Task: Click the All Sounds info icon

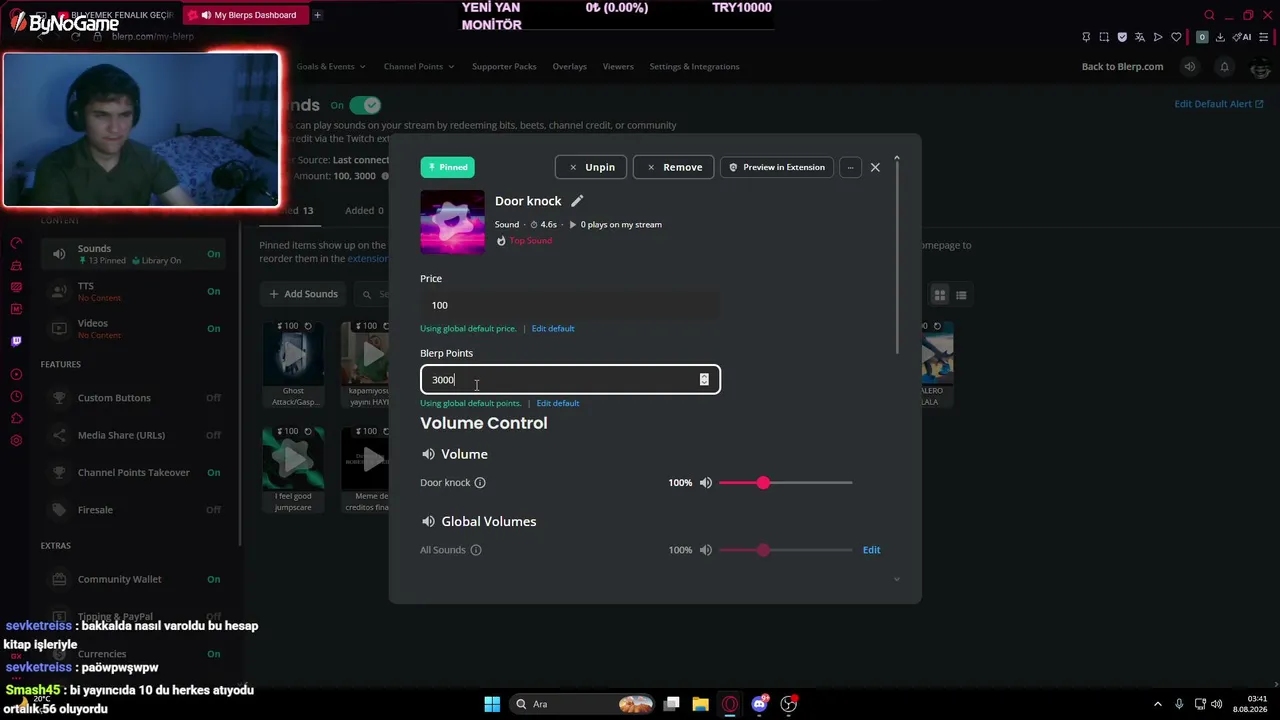Action: (476, 550)
